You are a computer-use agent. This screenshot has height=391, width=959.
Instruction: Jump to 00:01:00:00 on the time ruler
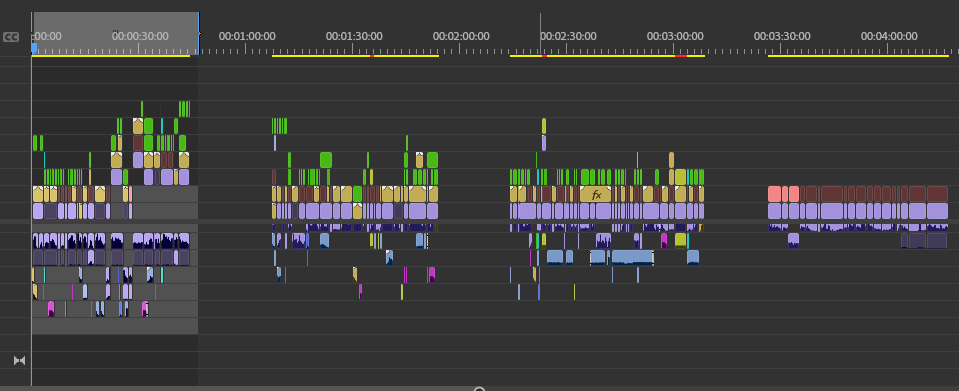[x=247, y=36]
